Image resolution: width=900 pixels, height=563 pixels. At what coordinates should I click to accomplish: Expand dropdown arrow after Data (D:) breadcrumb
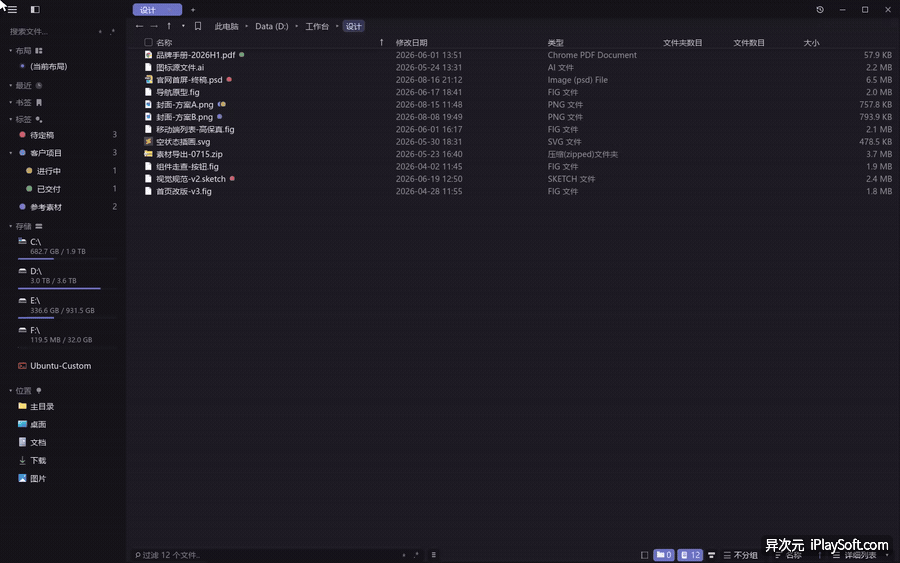[x=297, y=26]
